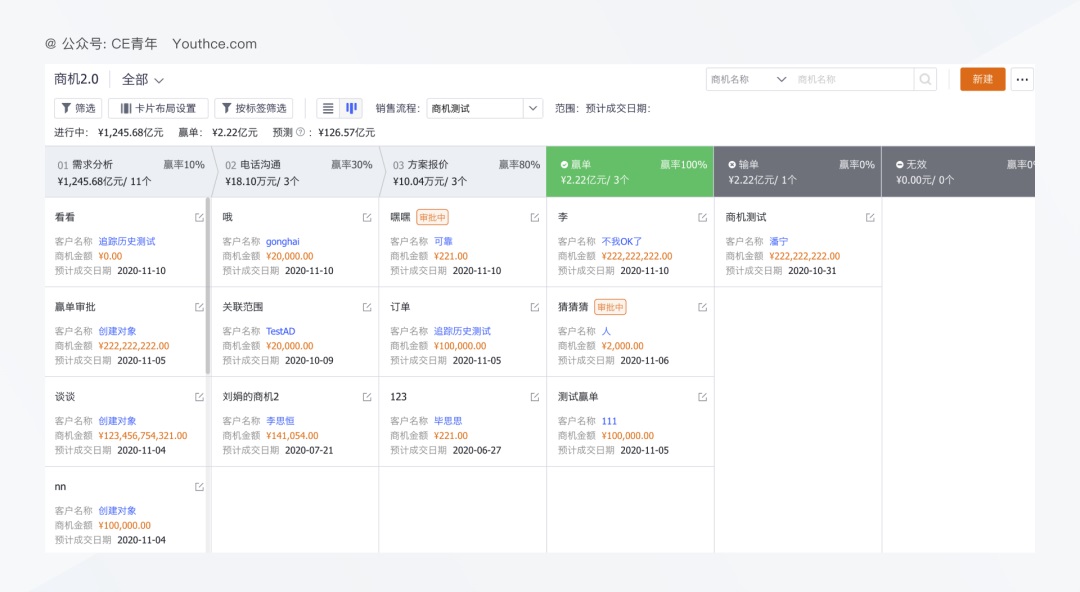Click amount ¥2,000.00 on 猜猜猜 card
This screenshot has width=1080, height=592.
(x=622, y=346)
